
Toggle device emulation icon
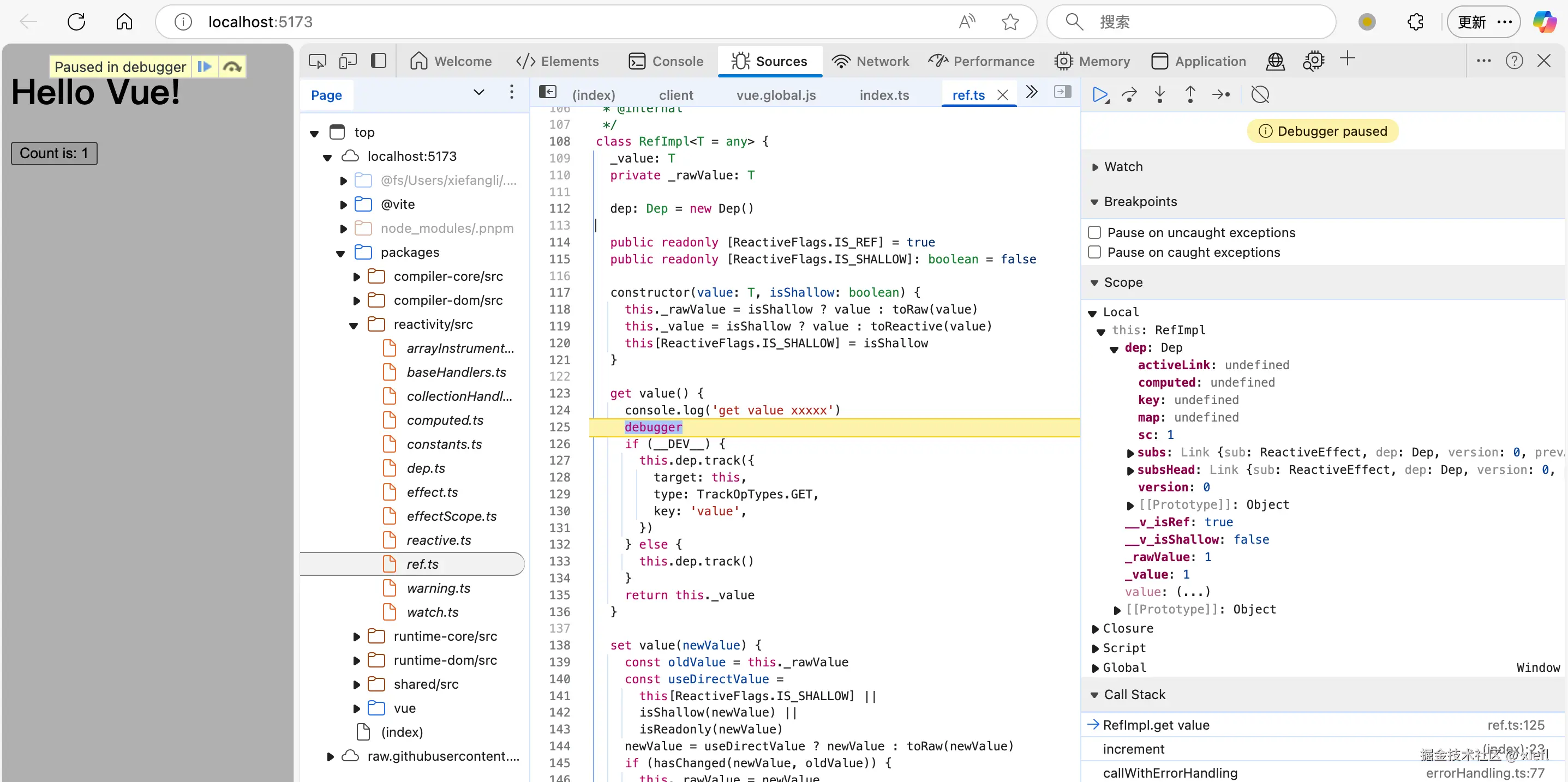348,62
